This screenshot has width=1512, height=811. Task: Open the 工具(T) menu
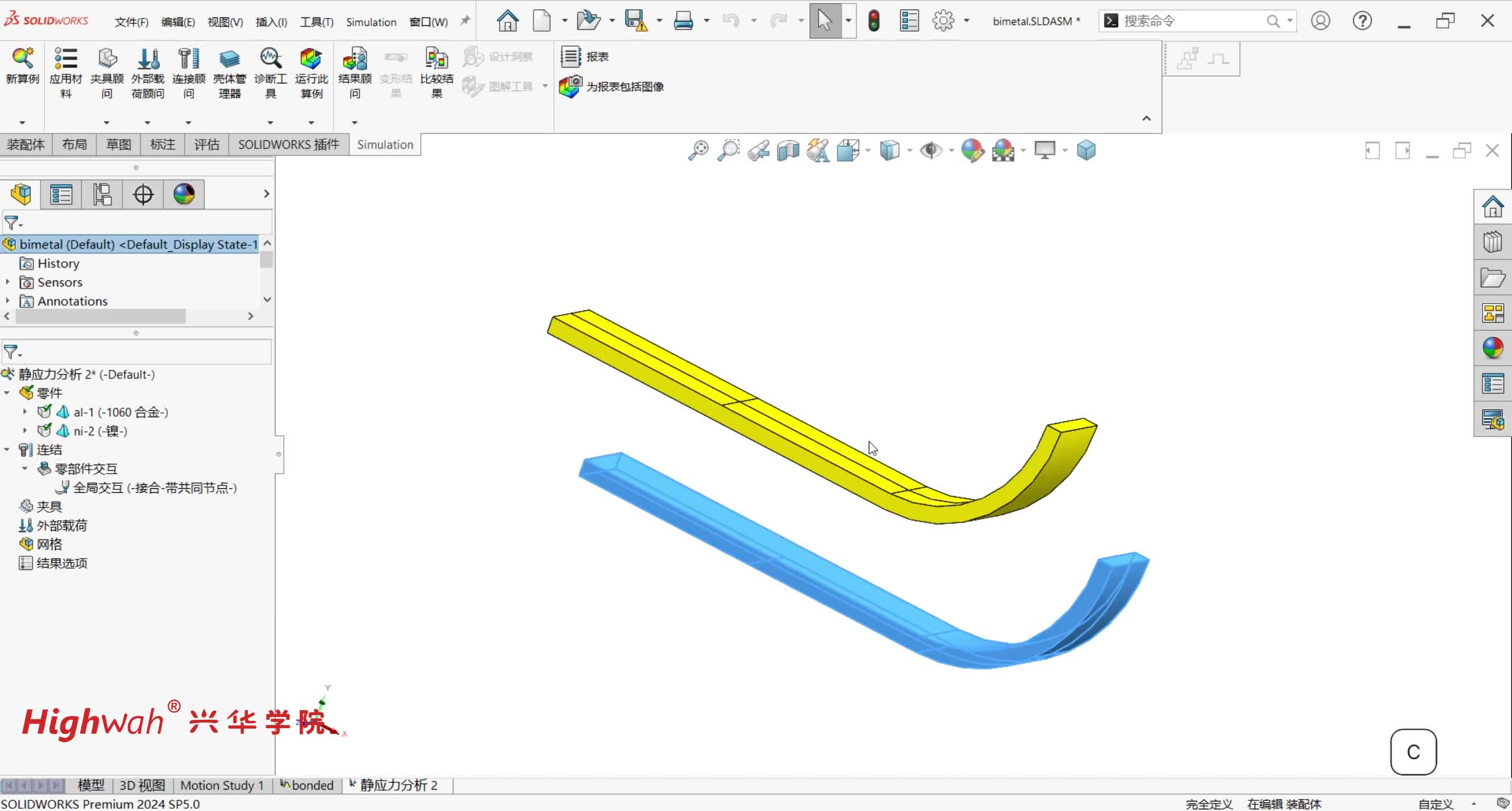tap(317, 22)
